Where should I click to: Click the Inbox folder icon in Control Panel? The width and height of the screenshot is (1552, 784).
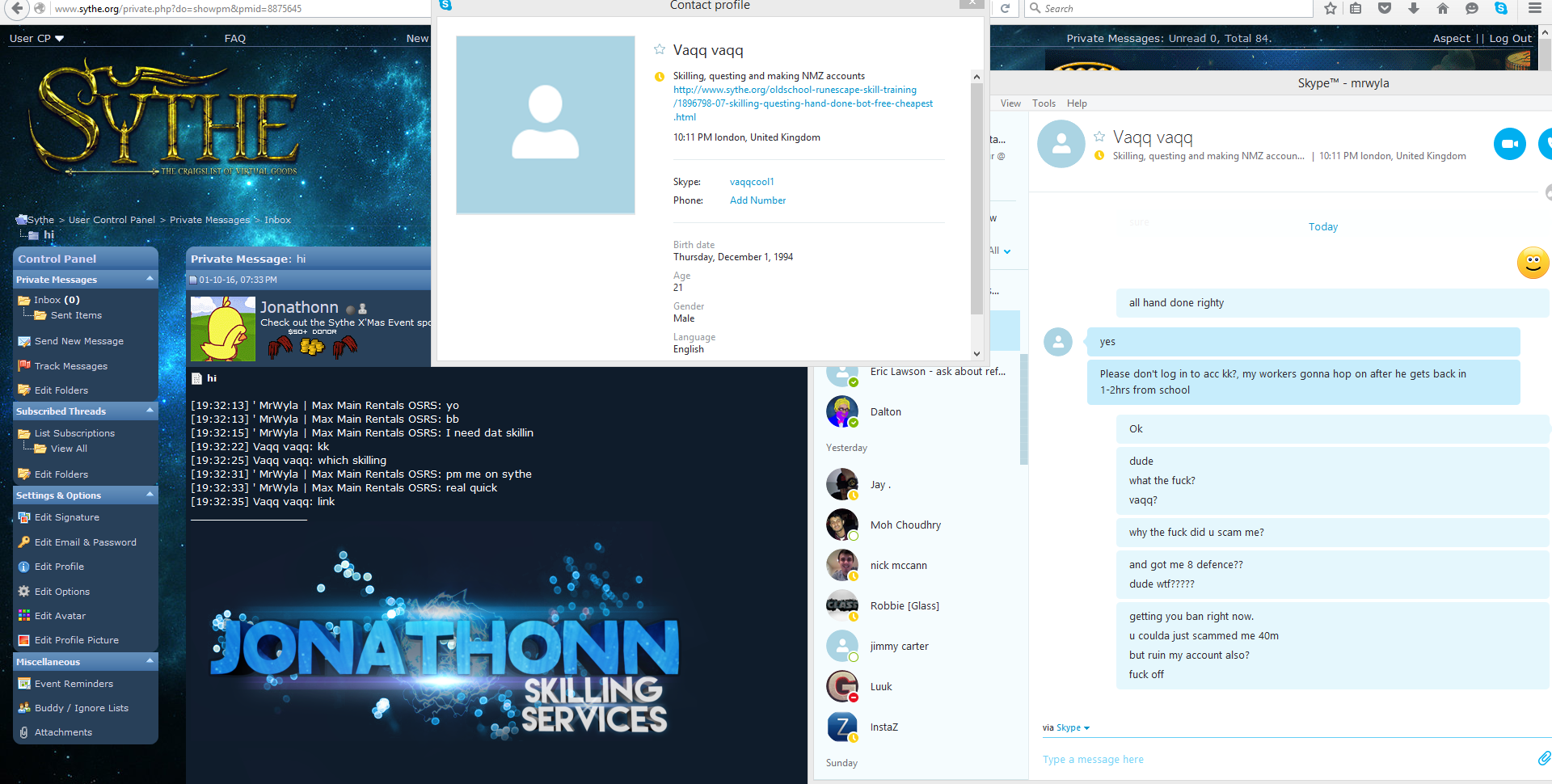coord(24,300)
